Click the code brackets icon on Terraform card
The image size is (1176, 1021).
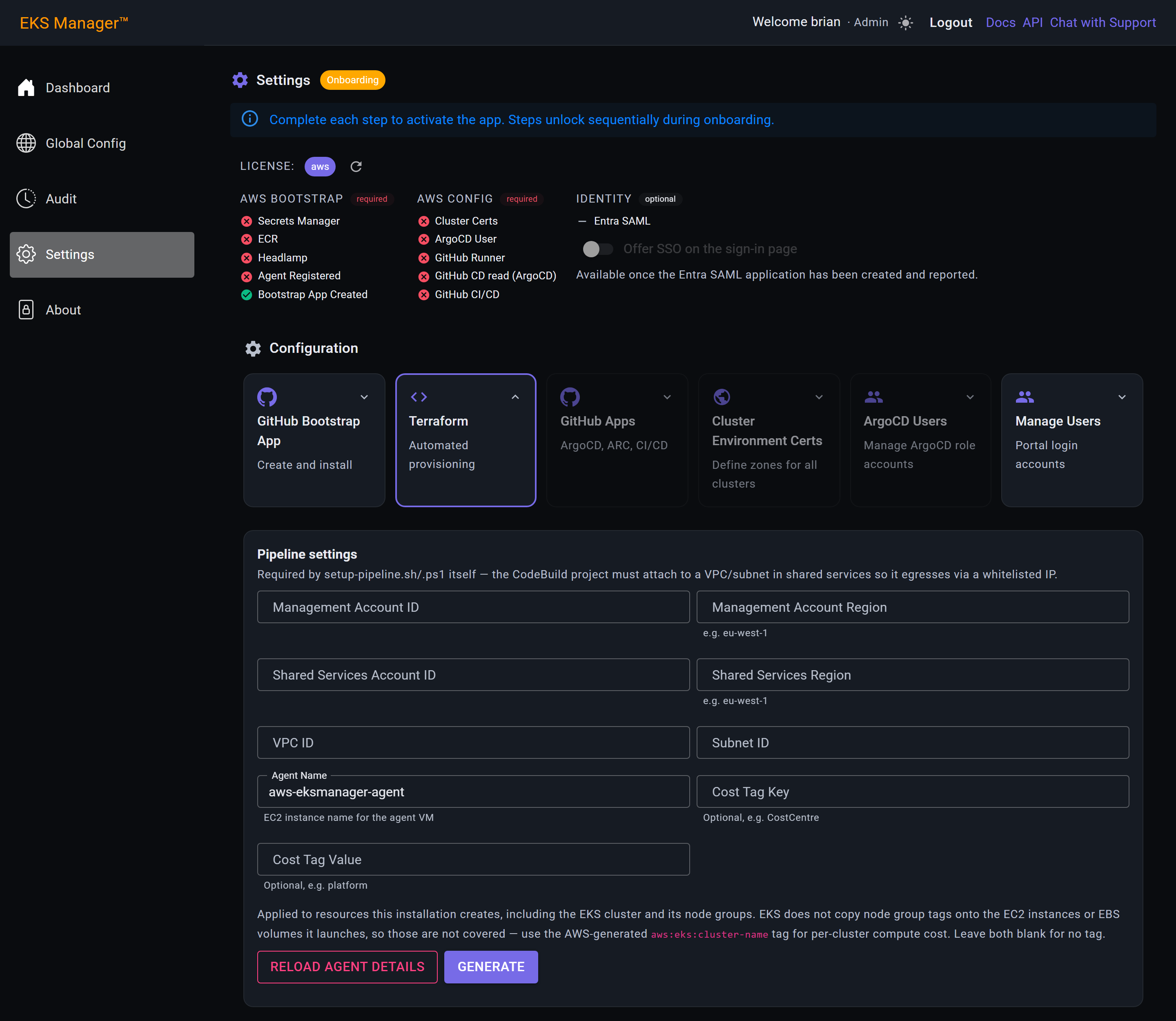click(419, 397)
